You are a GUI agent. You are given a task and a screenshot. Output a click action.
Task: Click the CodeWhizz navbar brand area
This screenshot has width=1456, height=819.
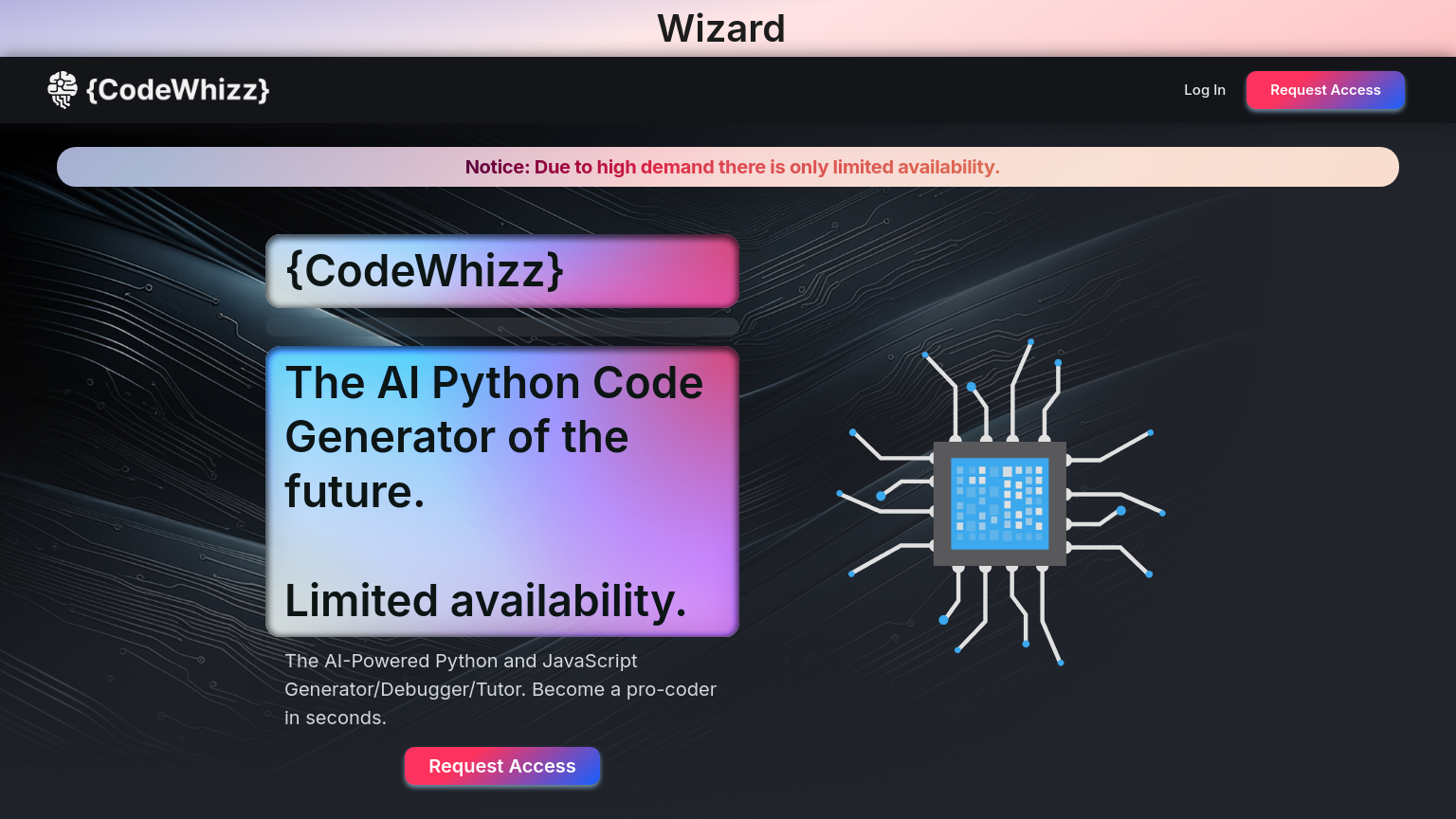tap(158, 90)
